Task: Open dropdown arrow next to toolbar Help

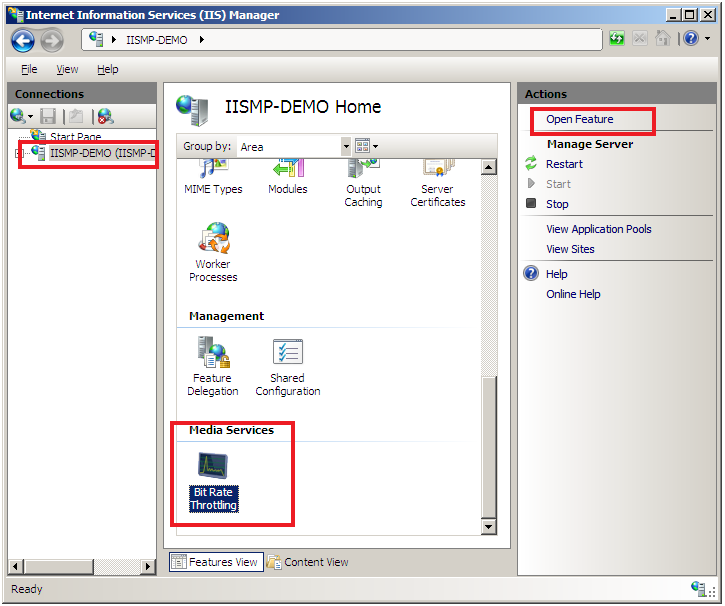Action: pyautogui.click(x=707, y=39)
